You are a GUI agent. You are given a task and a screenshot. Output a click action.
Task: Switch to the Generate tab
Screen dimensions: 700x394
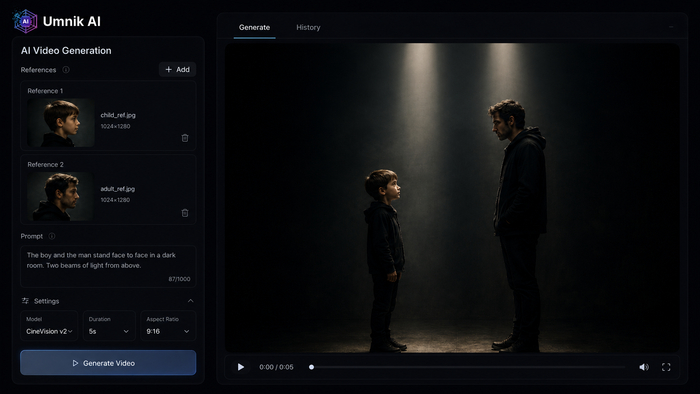coord(254,27)
